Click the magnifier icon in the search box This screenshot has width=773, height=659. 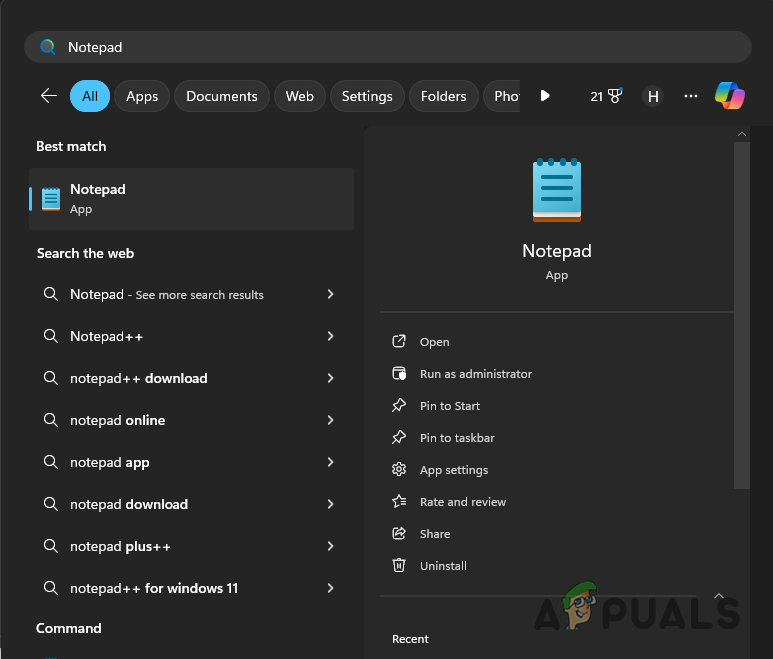tap(48, 47)
